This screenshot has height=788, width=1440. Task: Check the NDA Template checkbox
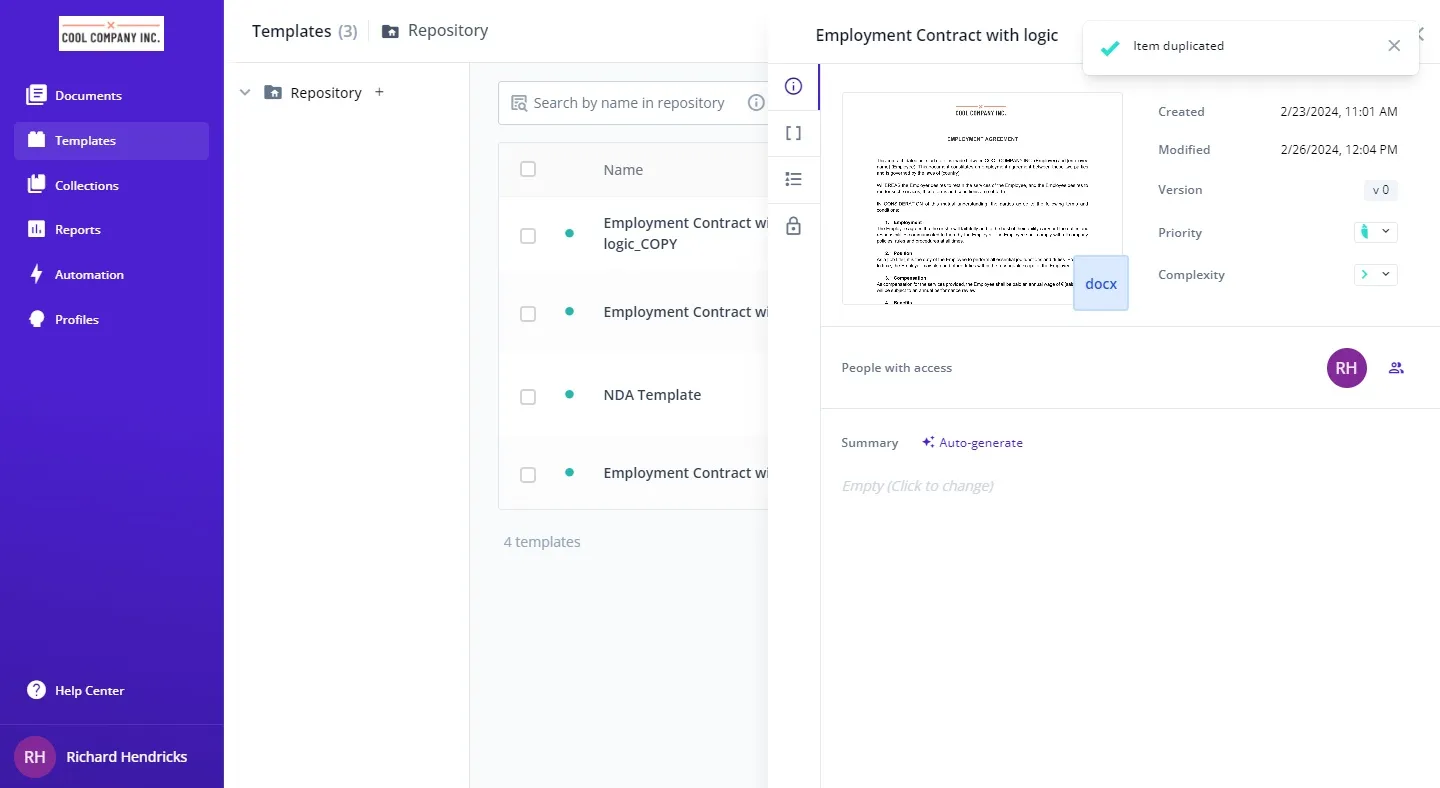click(x=528, y=397)
